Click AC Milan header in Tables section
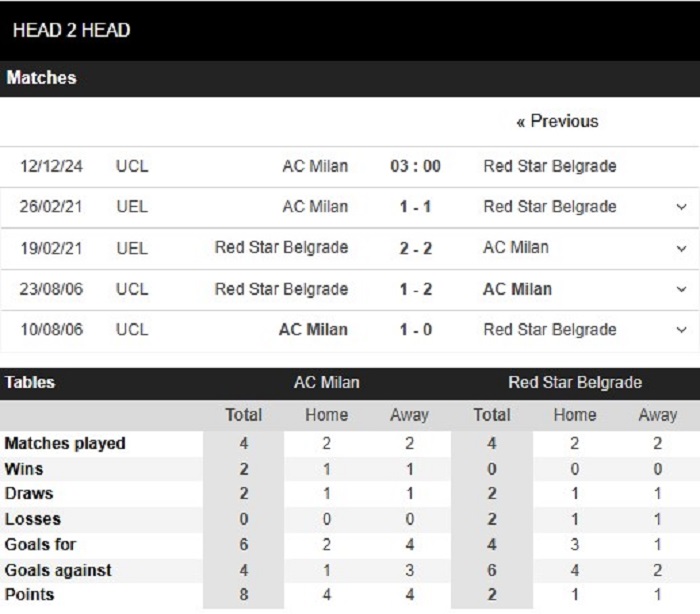This screenshot has width=700, height=614. tap(327, 383)
